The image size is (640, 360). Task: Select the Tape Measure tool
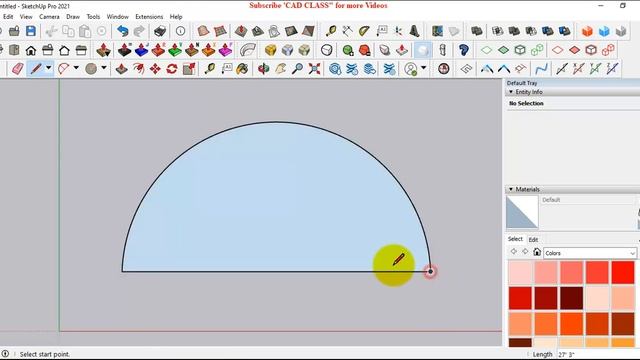click(x=210, y=69)
